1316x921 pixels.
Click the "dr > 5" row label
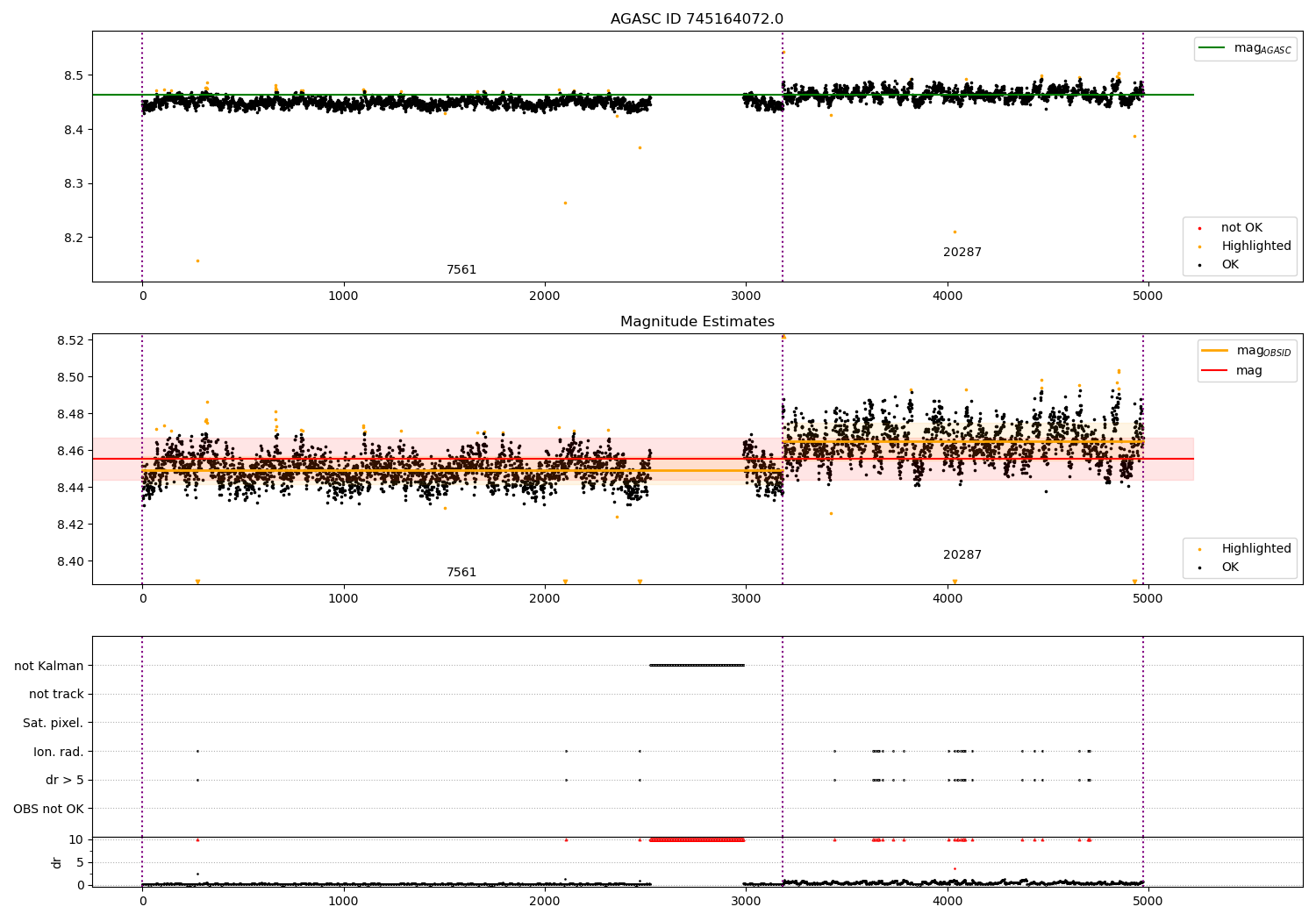point(65,781)
